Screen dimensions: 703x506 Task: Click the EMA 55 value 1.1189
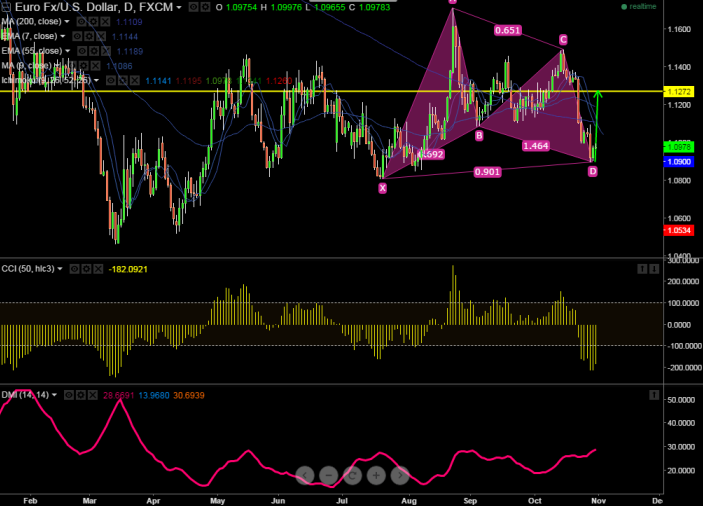click(x=130, y=52)
